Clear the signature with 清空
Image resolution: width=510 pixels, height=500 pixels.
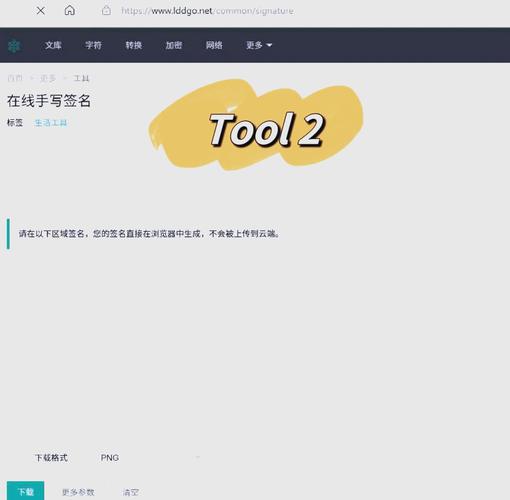tap(130, 492)
